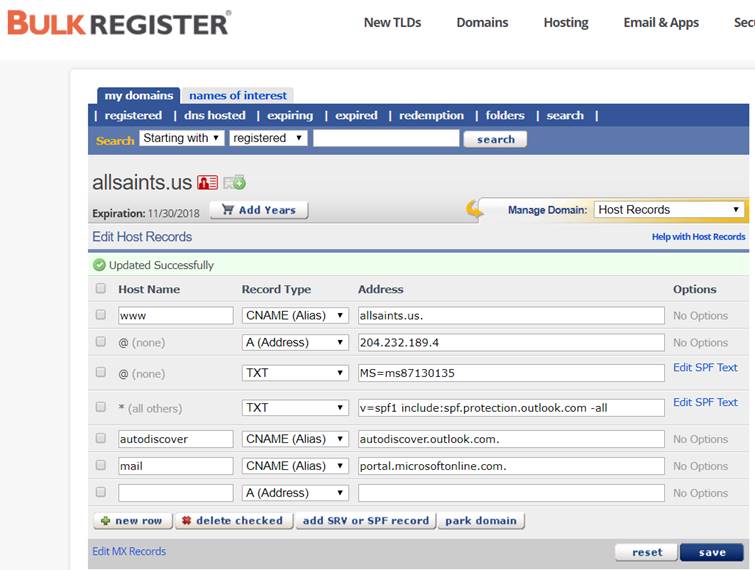755x570 pixels.
Task: Click the shopping cart icon on Add Years
Action: click(x=228, y=210)
